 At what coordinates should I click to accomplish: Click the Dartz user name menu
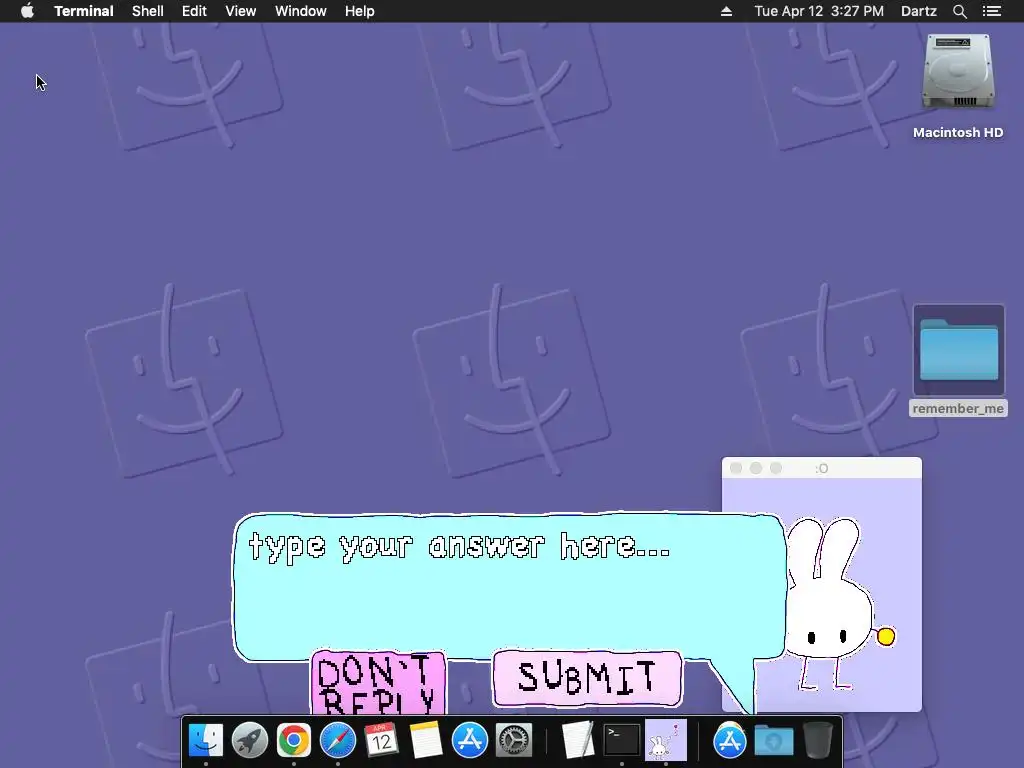tap(919, 11)
